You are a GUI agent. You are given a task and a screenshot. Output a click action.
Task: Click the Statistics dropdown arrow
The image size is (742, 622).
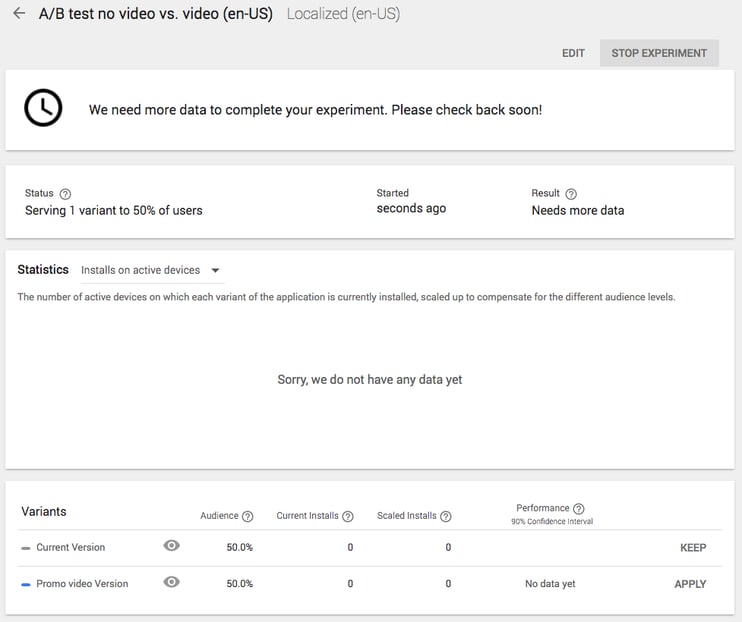point(215,270)
